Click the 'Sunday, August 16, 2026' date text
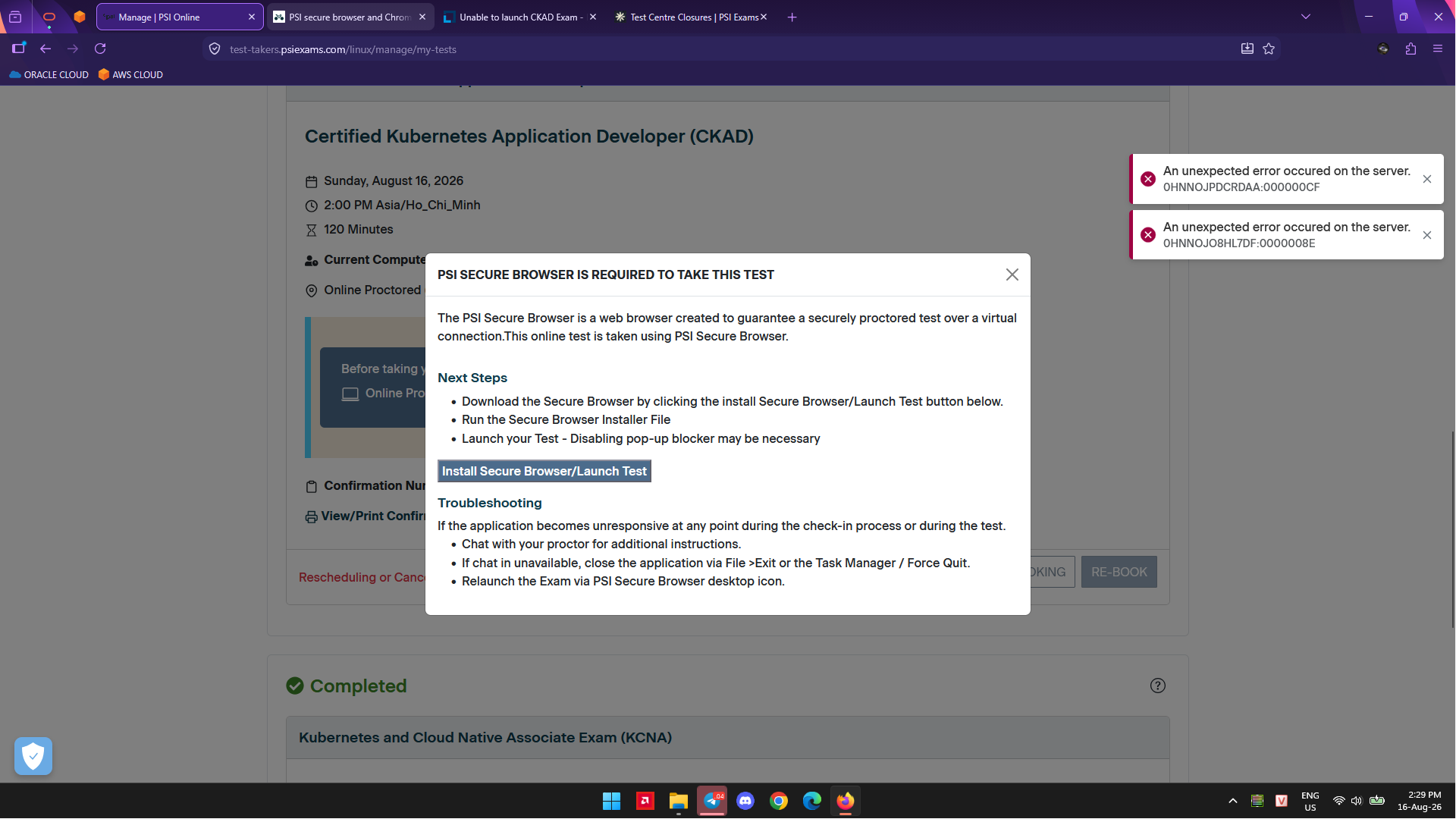This screenshot has height=819, width=1456. click(394, 180)
